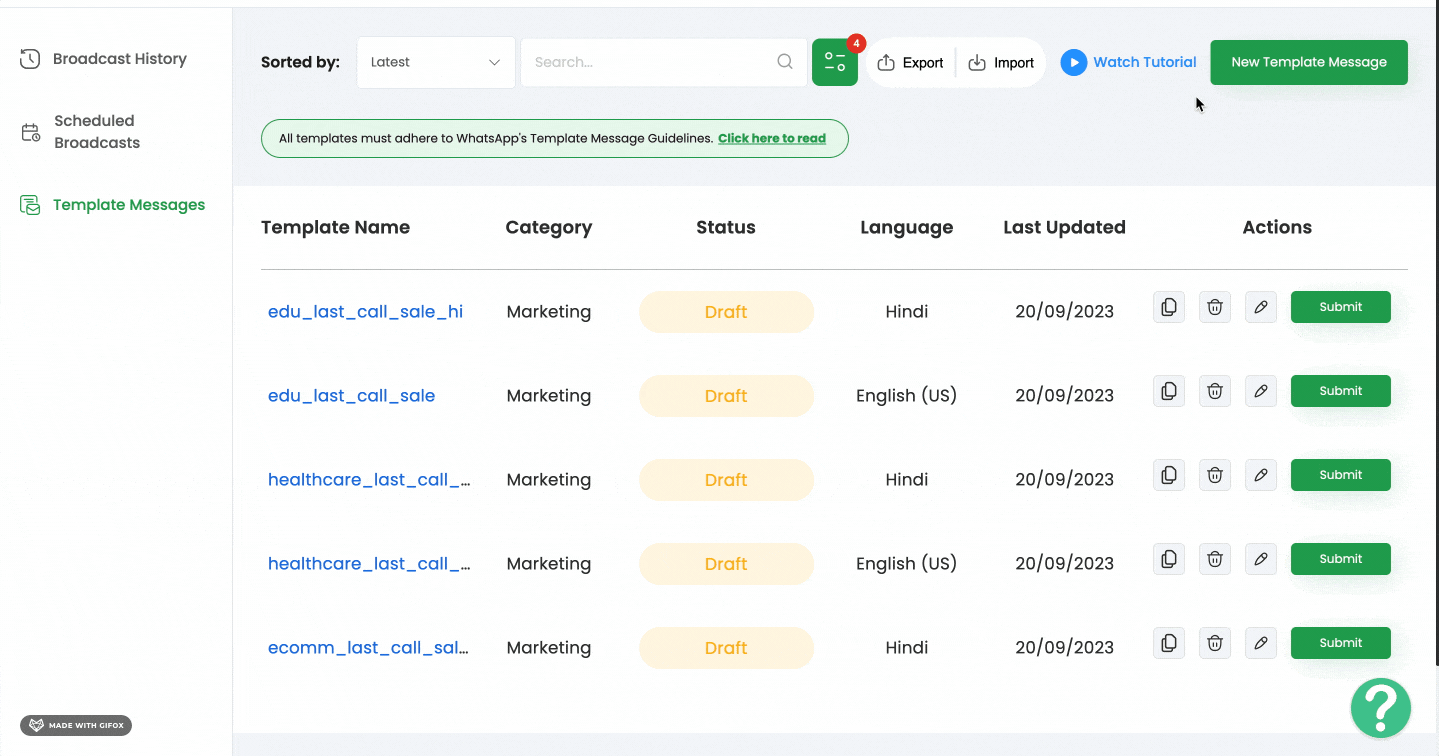
Task: Click the Template Messages sidebar icon
Action: (30, 205)
